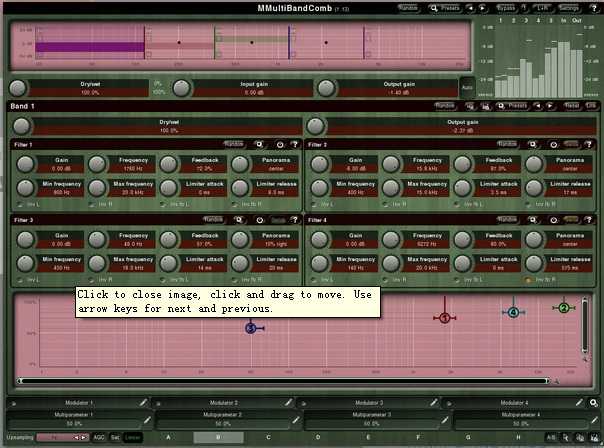Select band node 3 in the graph
This screenshot has width=604, height=448.
pos(251,327)
